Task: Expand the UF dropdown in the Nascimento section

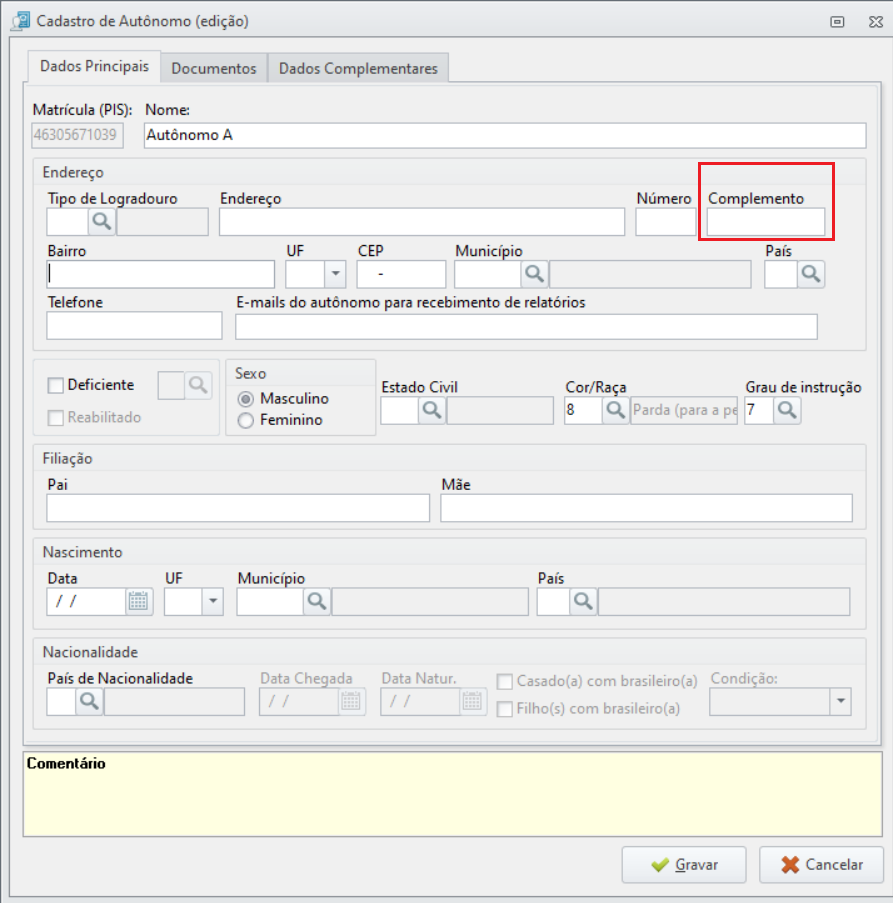Action: [x=212, y=602]
